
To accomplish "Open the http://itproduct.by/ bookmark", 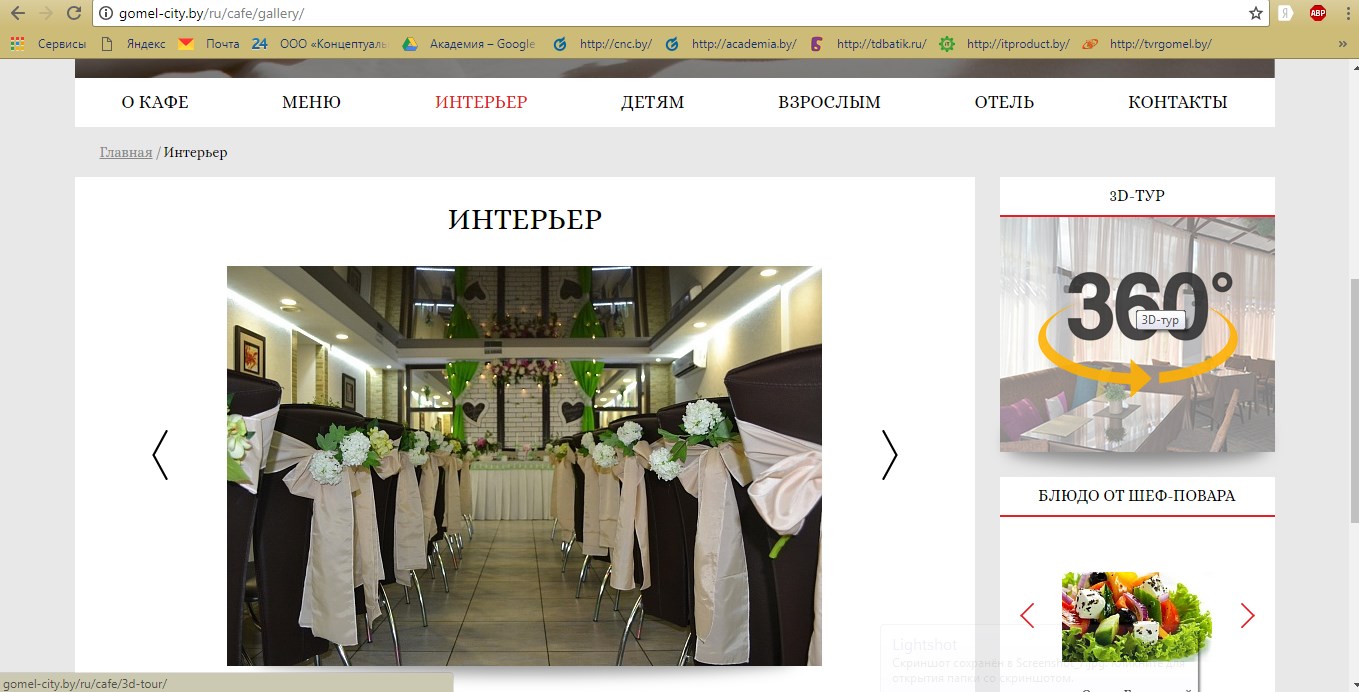I will coord(1005,44).
